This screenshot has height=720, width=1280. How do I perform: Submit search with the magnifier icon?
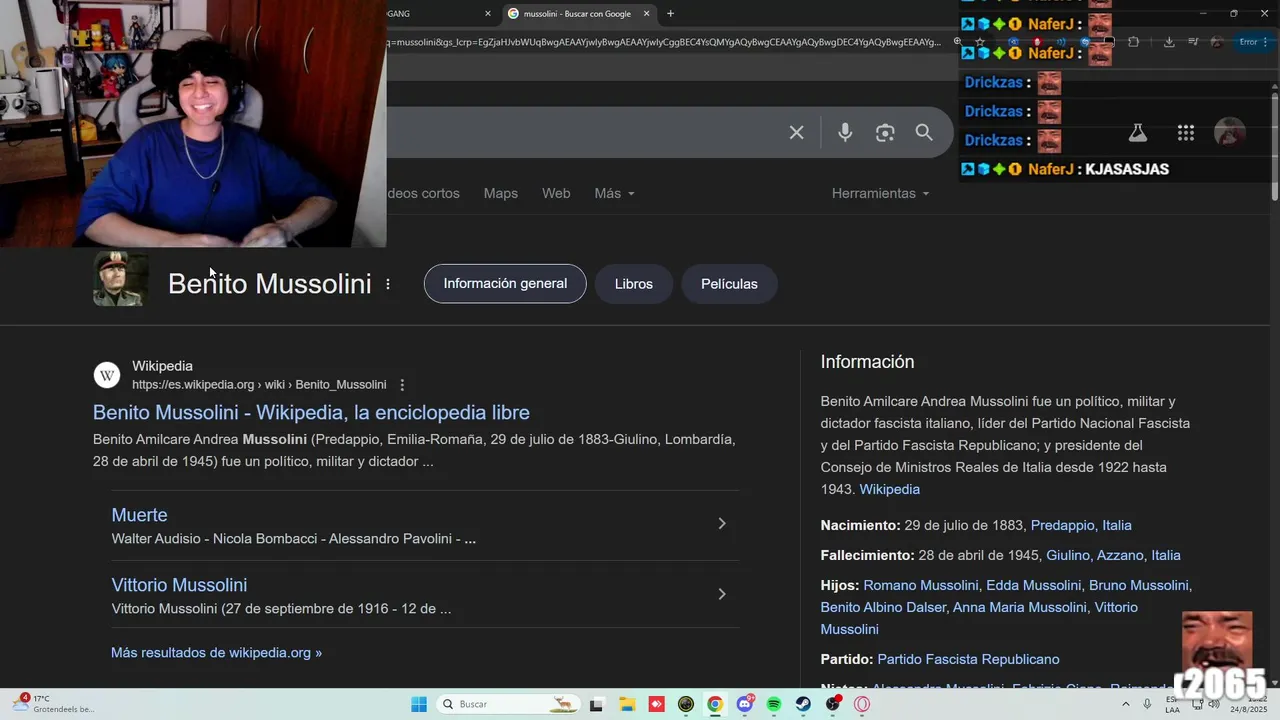point(924,132)
